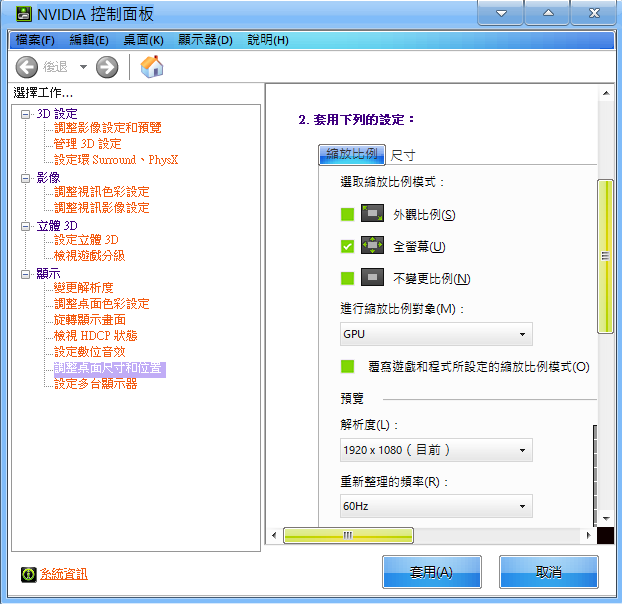The image size is (622, 604).
Task: Click the vertical scrollbar up arrow
Action: pyautogui.click(x=606, y=93)
